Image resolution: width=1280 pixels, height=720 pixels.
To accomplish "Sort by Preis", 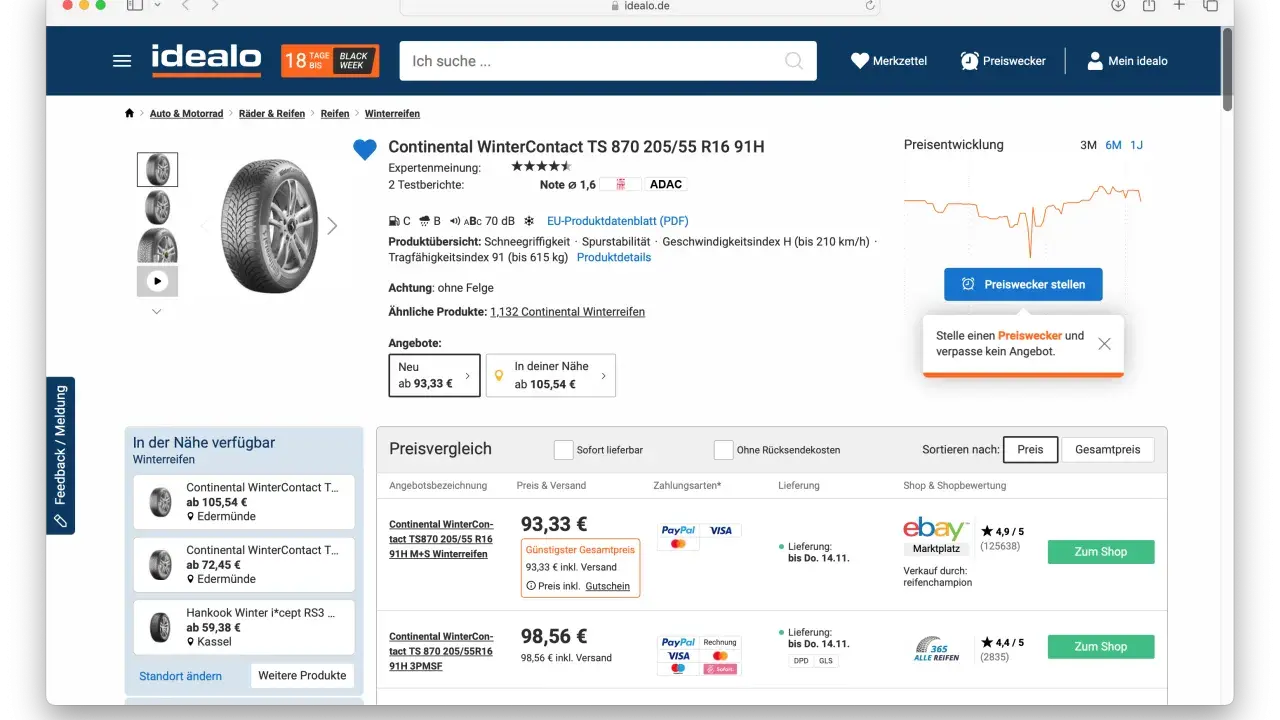I will point(1030,450).
